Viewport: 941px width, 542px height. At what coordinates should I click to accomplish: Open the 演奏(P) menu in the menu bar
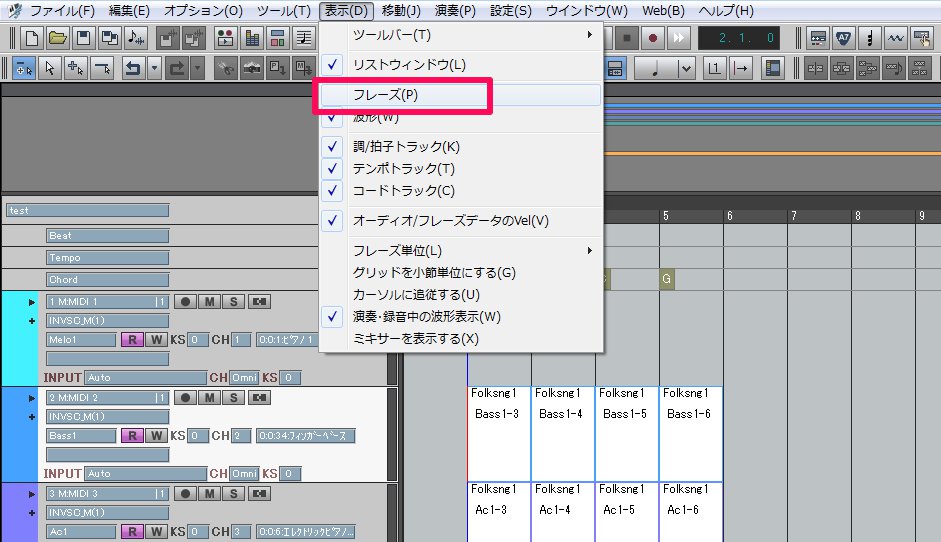tap(454, 11)
